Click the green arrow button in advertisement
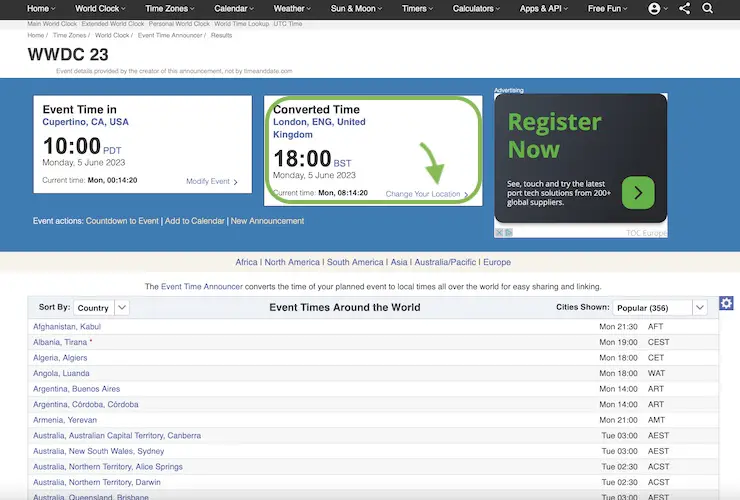Screen dimensions: 740x500 [x=638, y=192]
